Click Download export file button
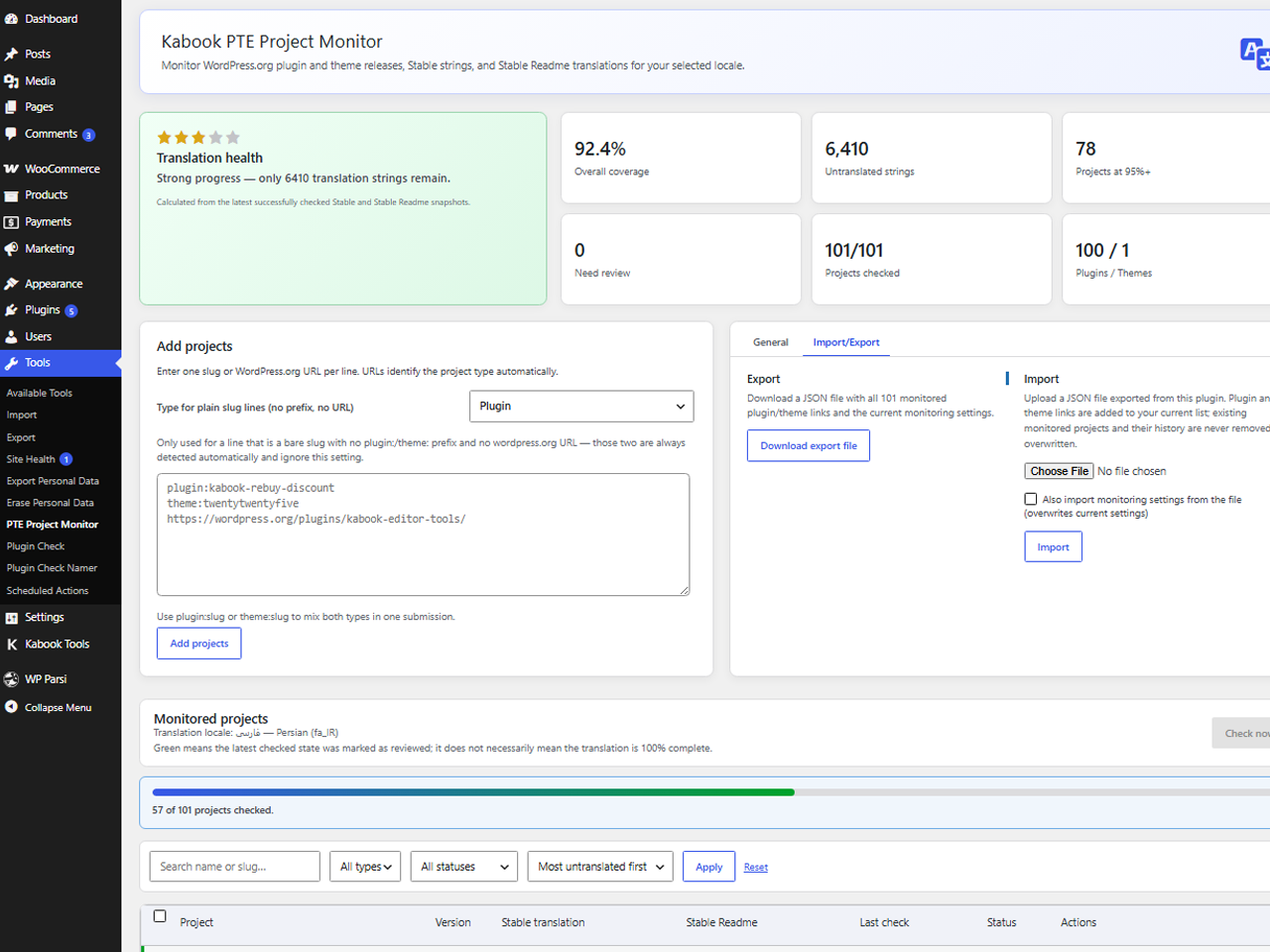Screen dimensions: 1270x952 tap(809, 446)
